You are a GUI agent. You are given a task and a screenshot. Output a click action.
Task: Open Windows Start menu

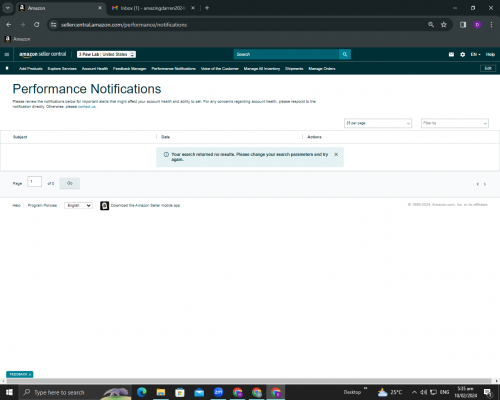coord(9,392)
